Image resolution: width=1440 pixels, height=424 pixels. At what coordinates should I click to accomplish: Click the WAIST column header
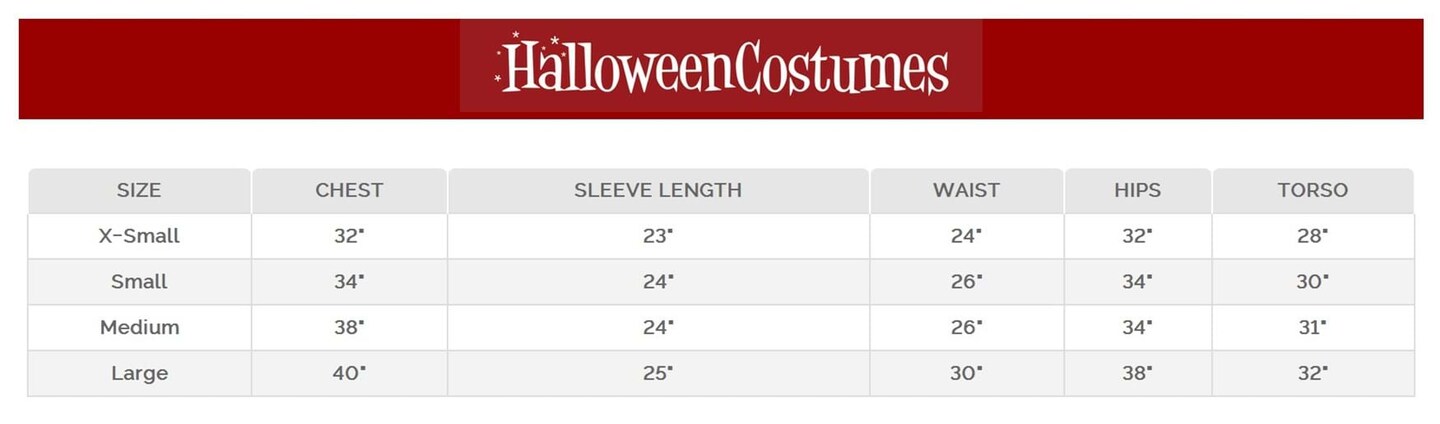click(x=966, y=190)
